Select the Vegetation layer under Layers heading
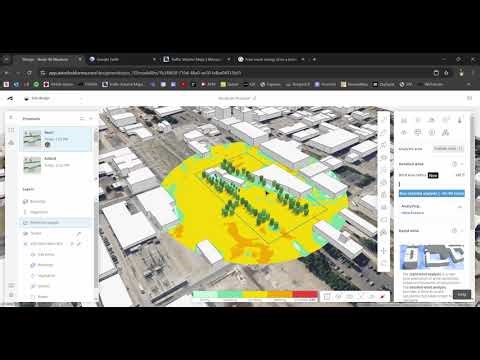 [55, 212]
